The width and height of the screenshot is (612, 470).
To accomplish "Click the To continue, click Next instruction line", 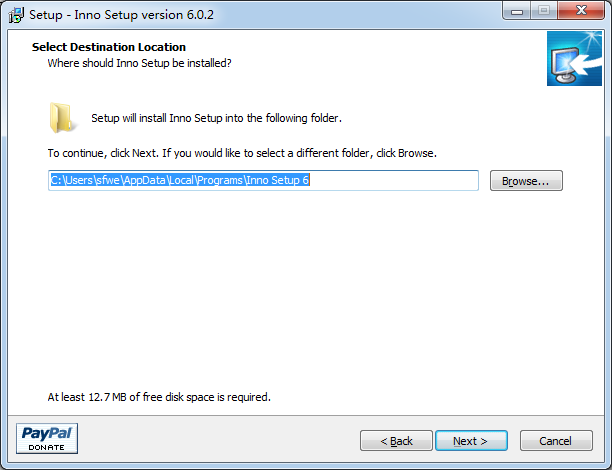I will pyautogui.click(x=242, y=154).
